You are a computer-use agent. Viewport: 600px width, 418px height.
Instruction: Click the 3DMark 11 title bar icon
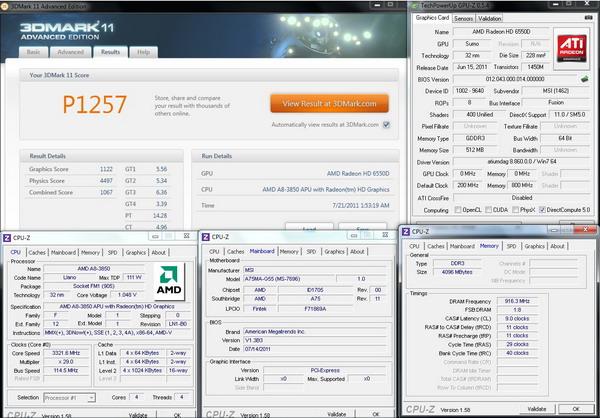pyautogui.click(x=4, y=6)
